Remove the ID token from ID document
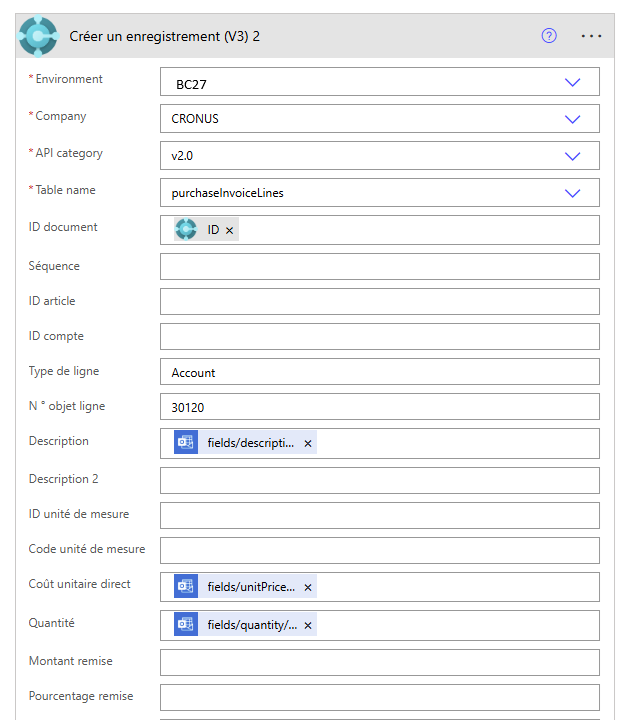Image resolution: width=625 pixels, height=720 pixels. [230, 231]
